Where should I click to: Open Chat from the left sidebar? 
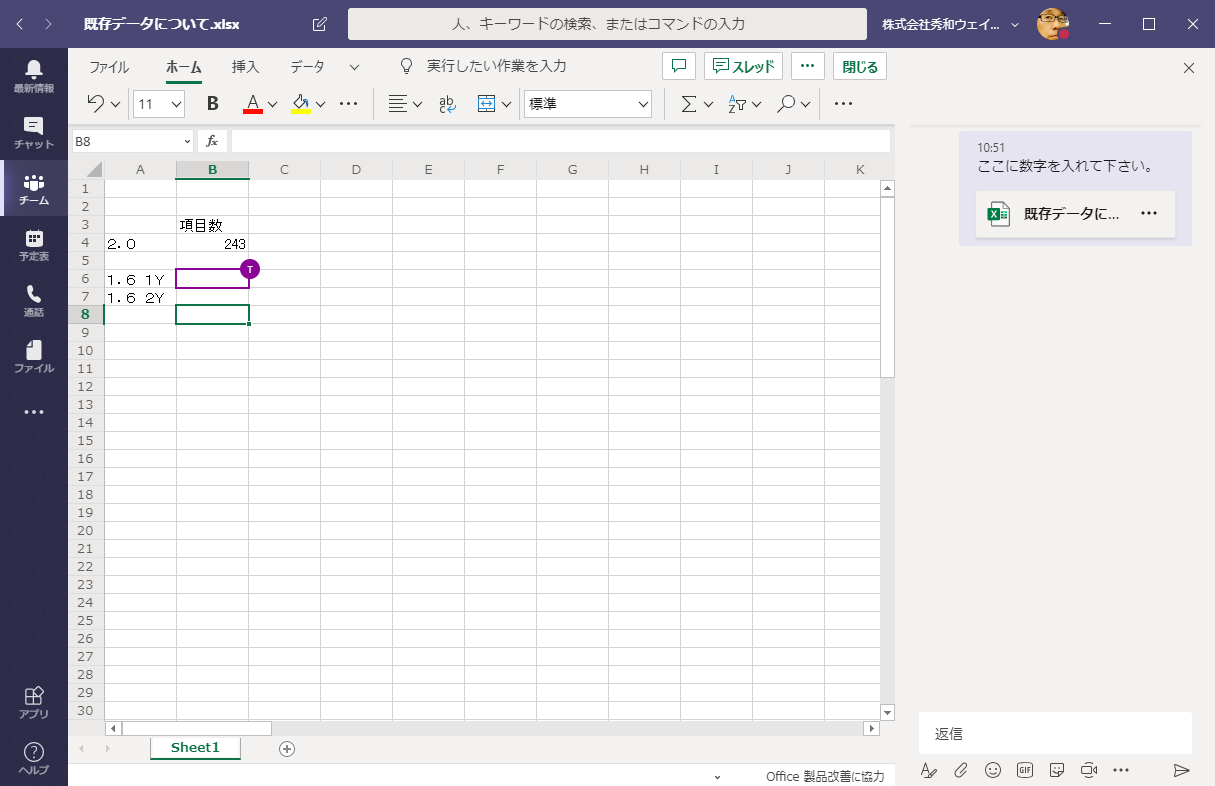tap(34, 133)
